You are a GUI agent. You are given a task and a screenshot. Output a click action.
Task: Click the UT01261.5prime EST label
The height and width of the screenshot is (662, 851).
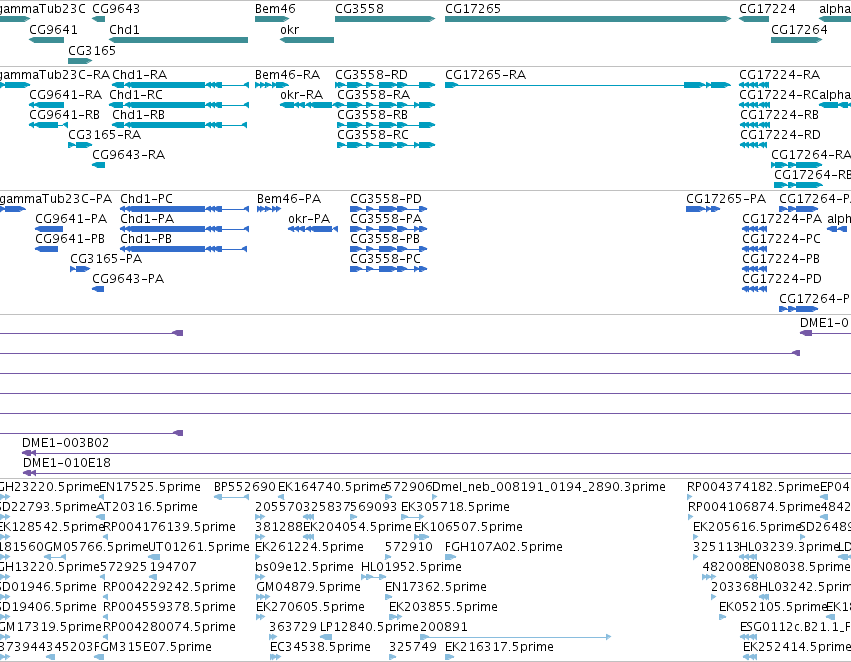(199, 547)
